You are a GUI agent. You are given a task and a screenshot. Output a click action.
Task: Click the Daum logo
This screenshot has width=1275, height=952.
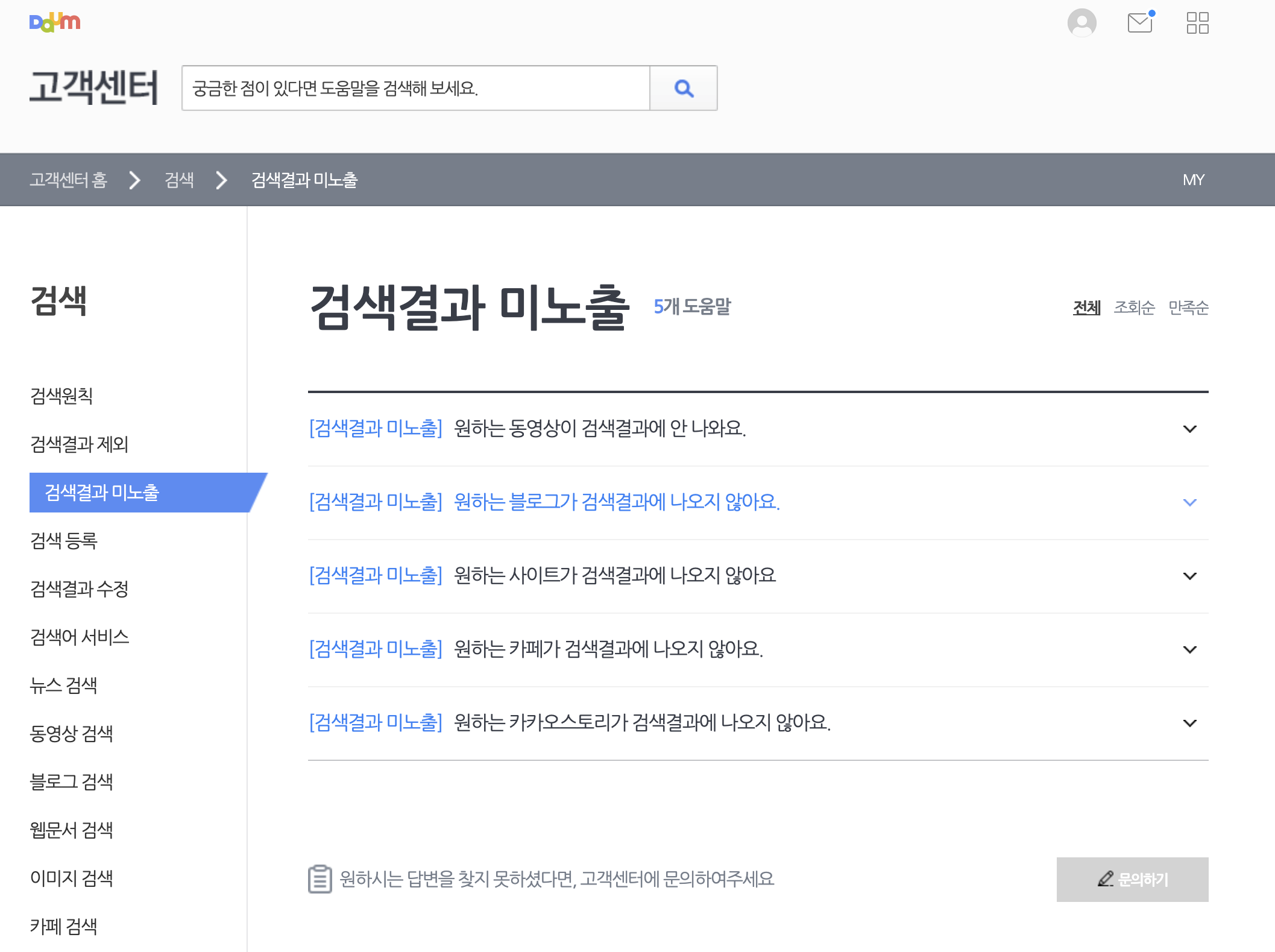pyautogui.click(x=55, y=22)
